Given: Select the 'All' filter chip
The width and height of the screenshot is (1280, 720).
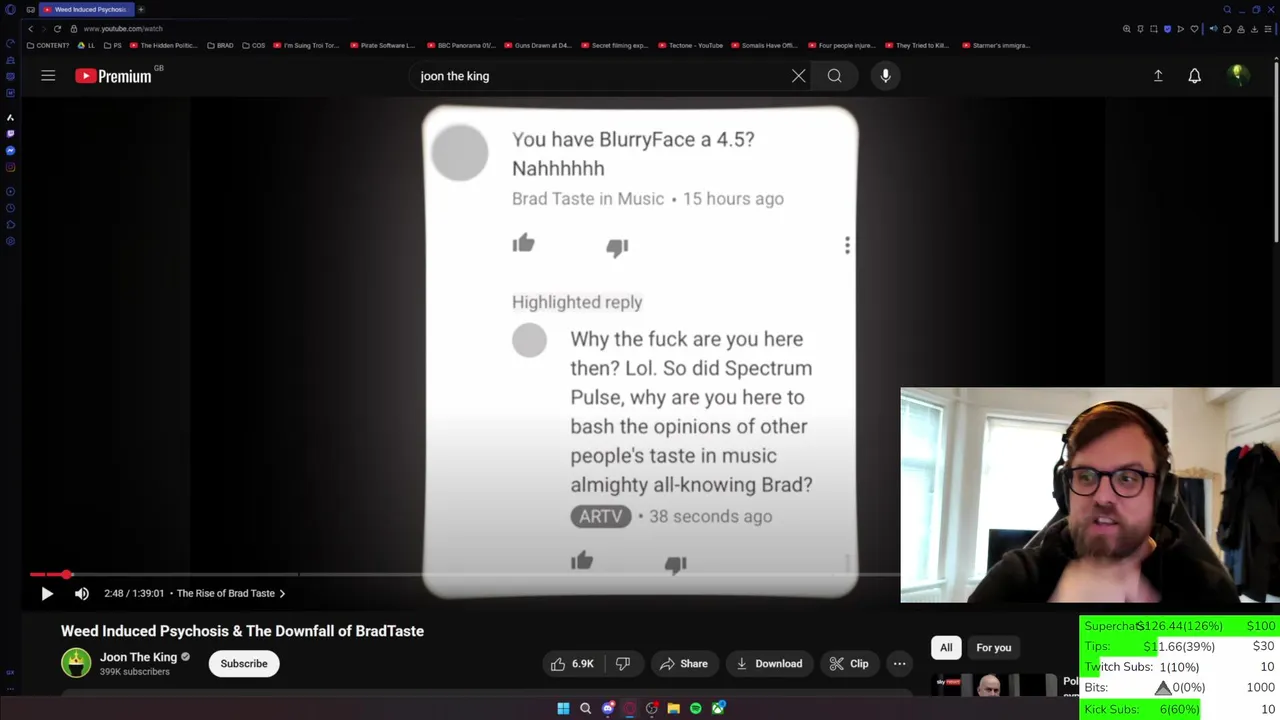Looking at the screenshot, I should coord(946,648).
